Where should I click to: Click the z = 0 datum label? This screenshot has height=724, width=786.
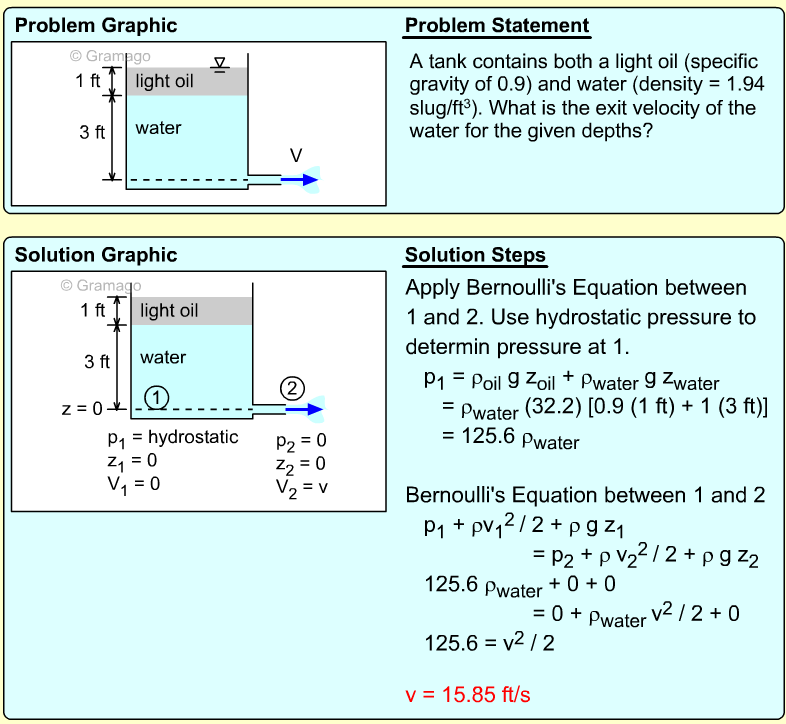click(x=83, y=409)
